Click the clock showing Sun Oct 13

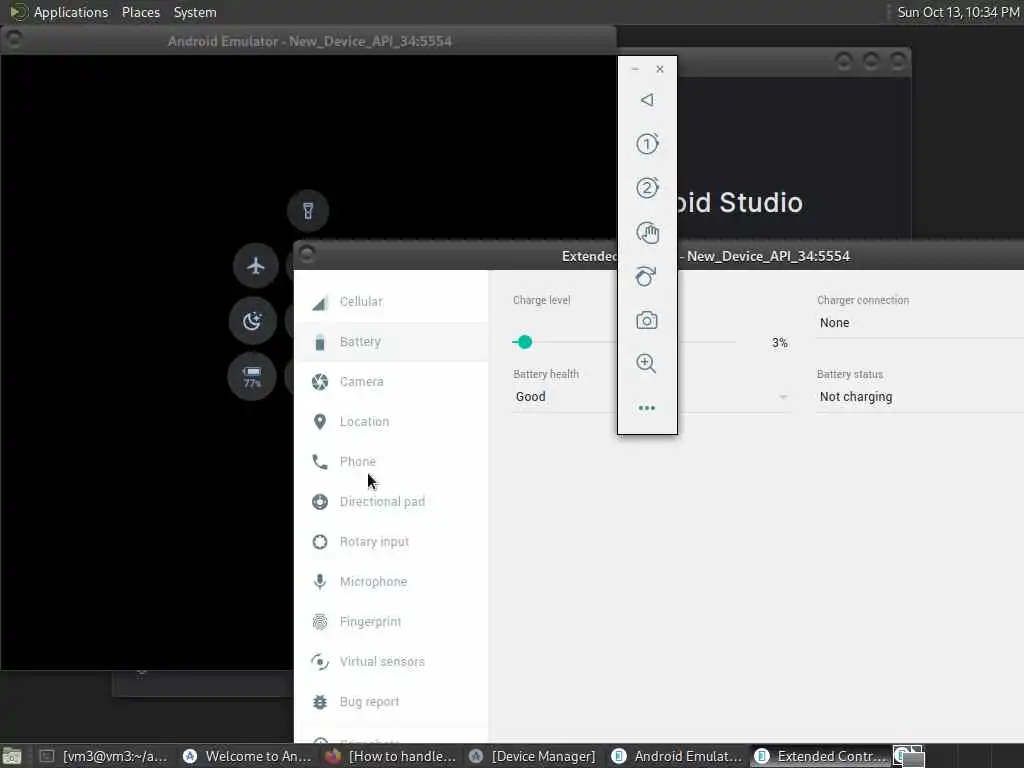[x=958, y=12]
